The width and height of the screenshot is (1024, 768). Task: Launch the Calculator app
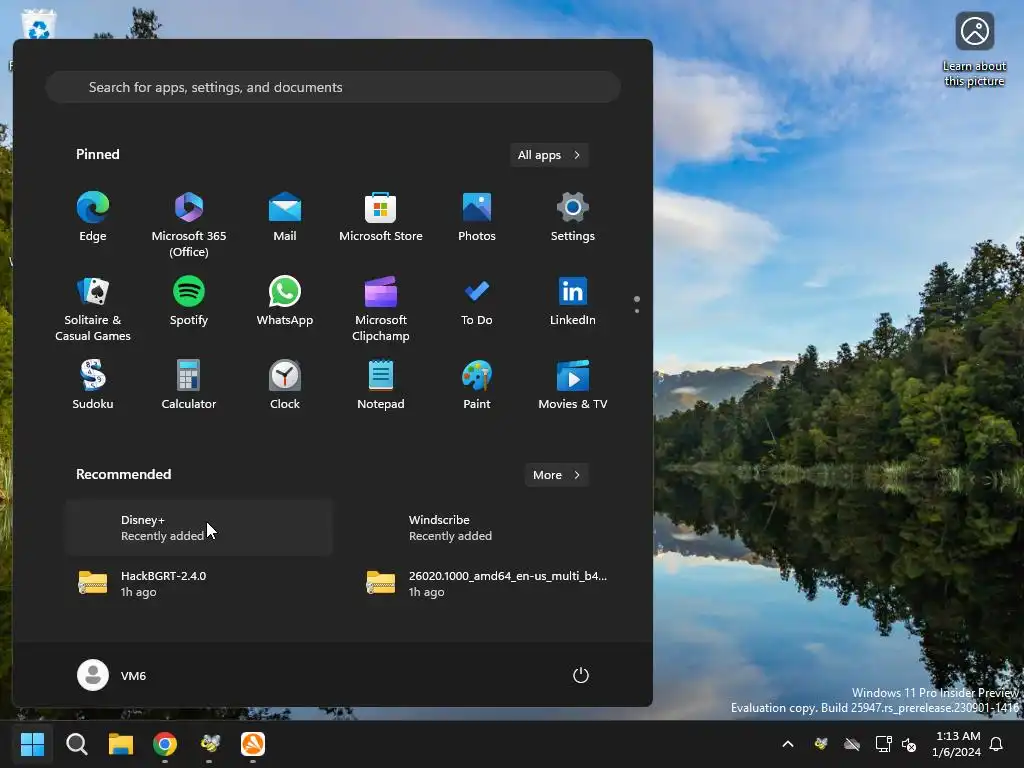click(189, 385)
